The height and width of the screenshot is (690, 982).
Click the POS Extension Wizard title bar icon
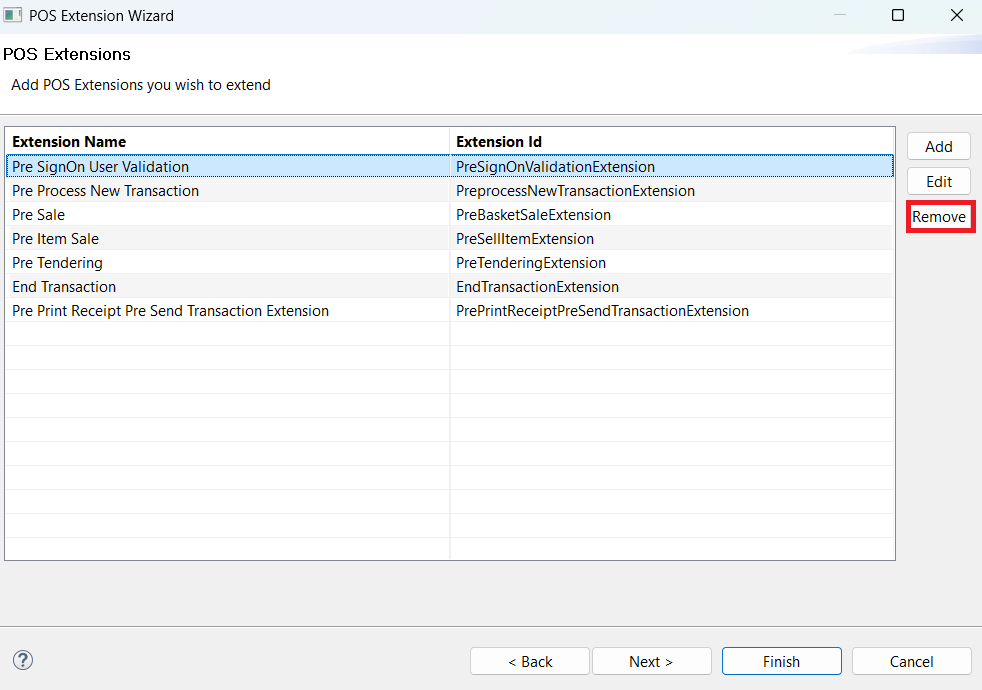click(14, 15)
